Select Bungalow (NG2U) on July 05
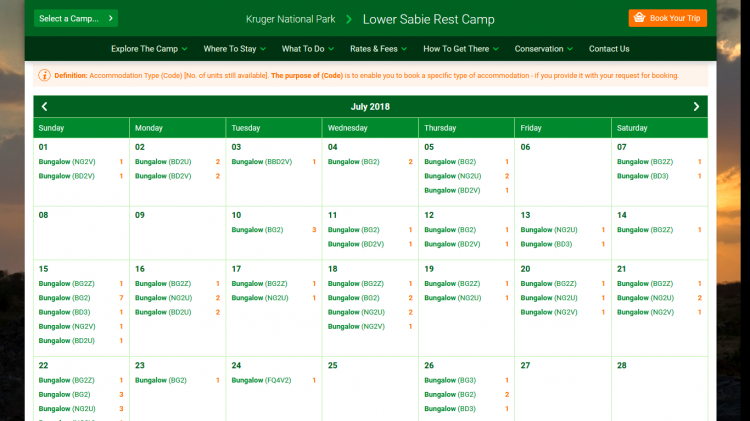This screenshot has width=750, height=421. point(452,176)
